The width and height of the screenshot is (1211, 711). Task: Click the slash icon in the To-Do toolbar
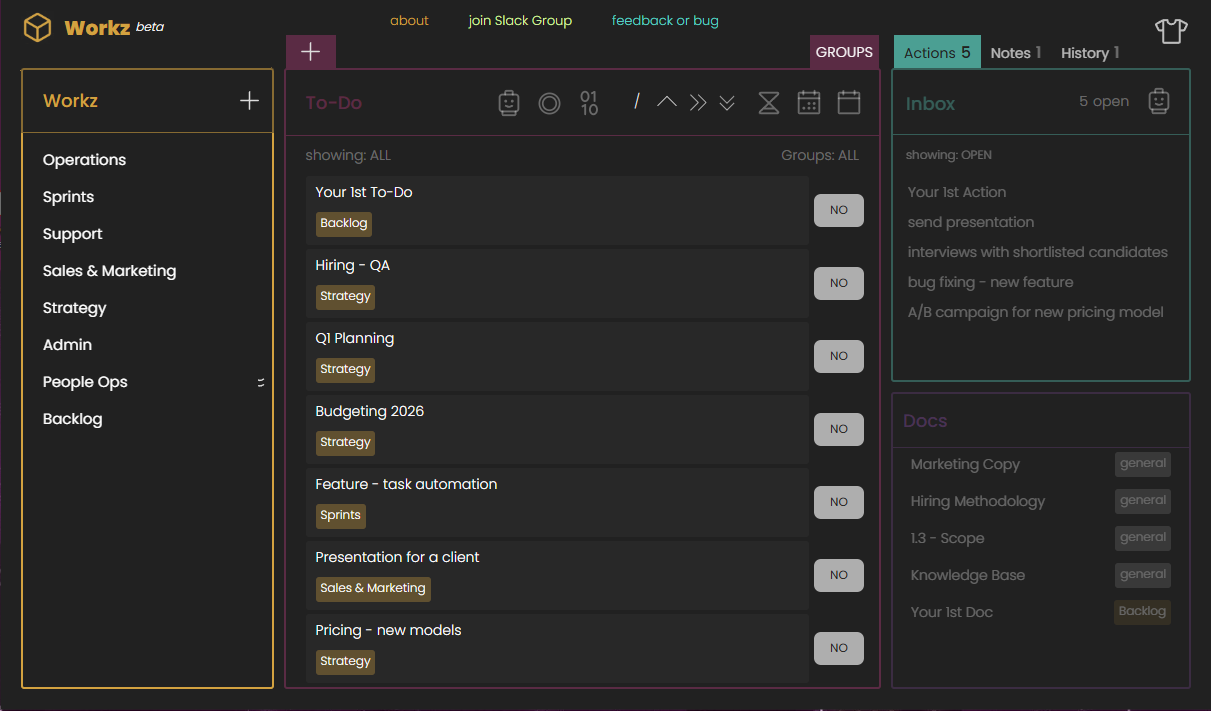(636, 102)
